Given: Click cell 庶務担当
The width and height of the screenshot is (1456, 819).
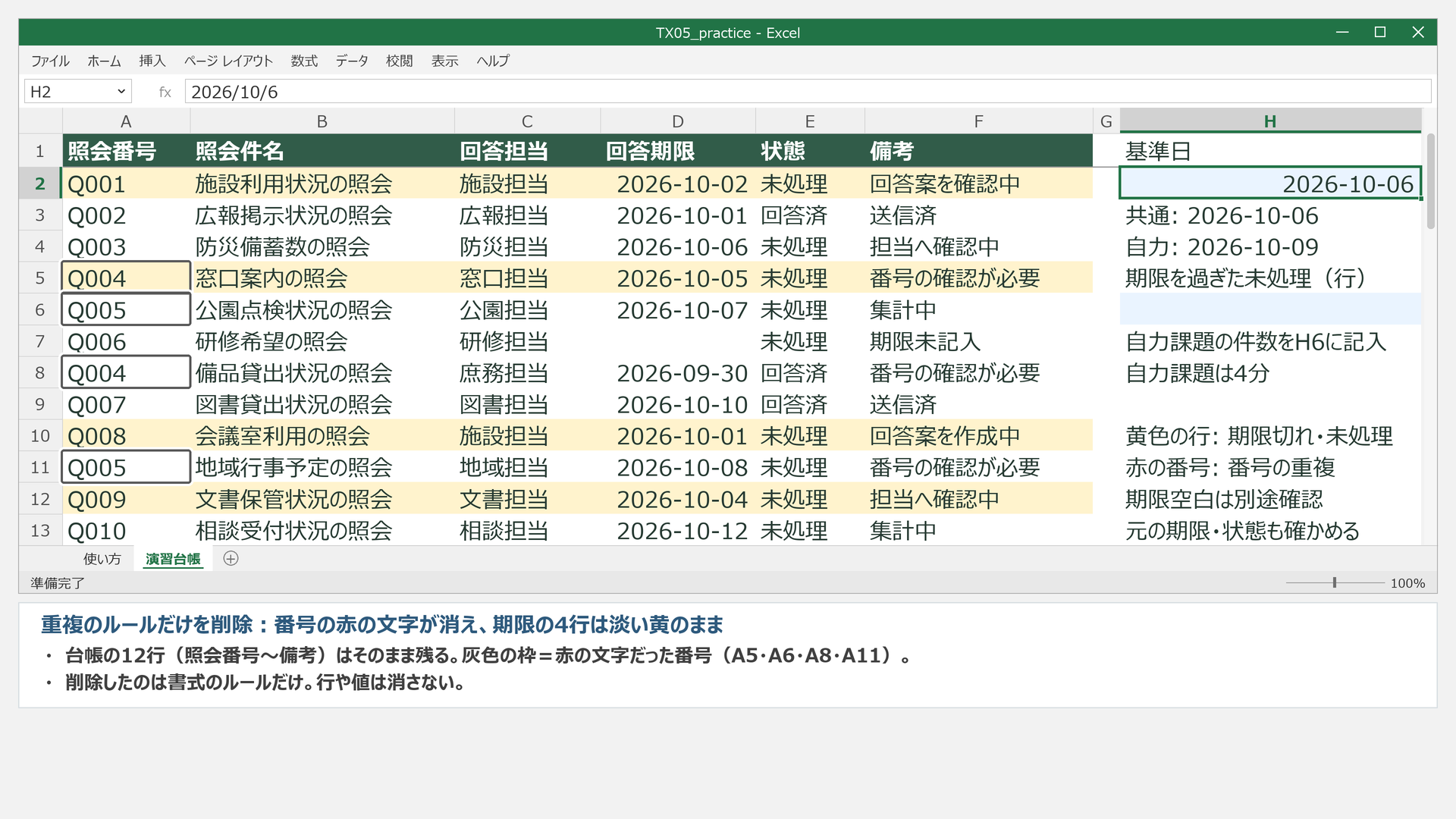Looking at the screenshot, I should coord(527,372).
